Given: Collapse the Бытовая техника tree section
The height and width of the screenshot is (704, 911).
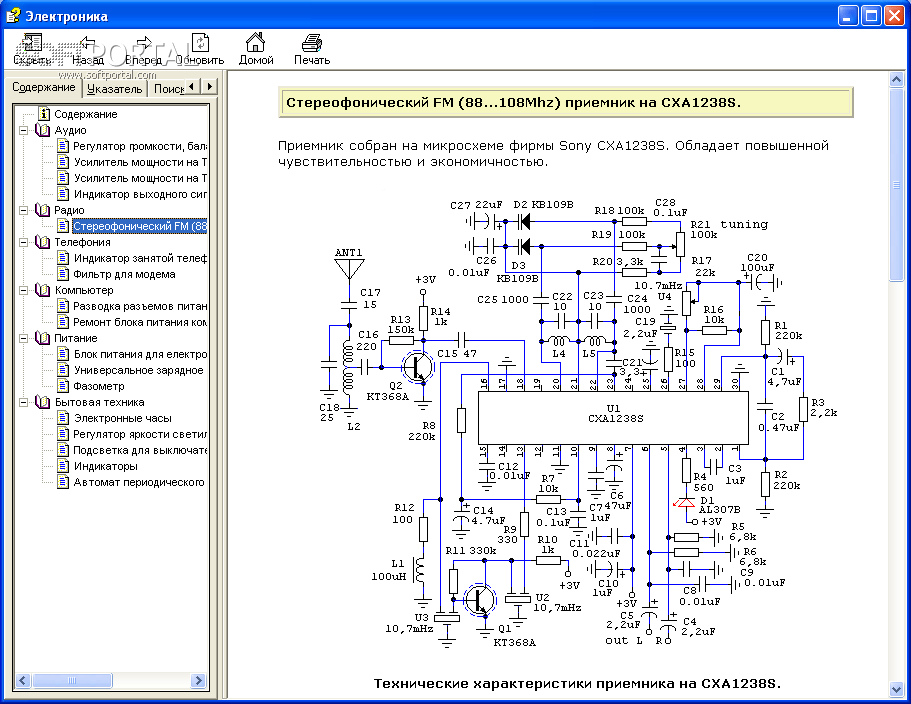Looking at the screenshot, I should click(x=24, y=402).
